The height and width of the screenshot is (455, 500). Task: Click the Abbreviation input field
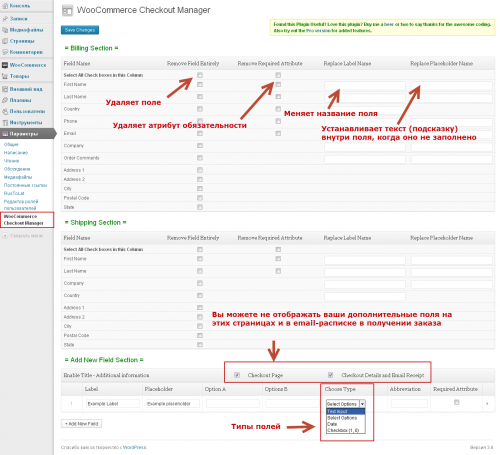409,404
